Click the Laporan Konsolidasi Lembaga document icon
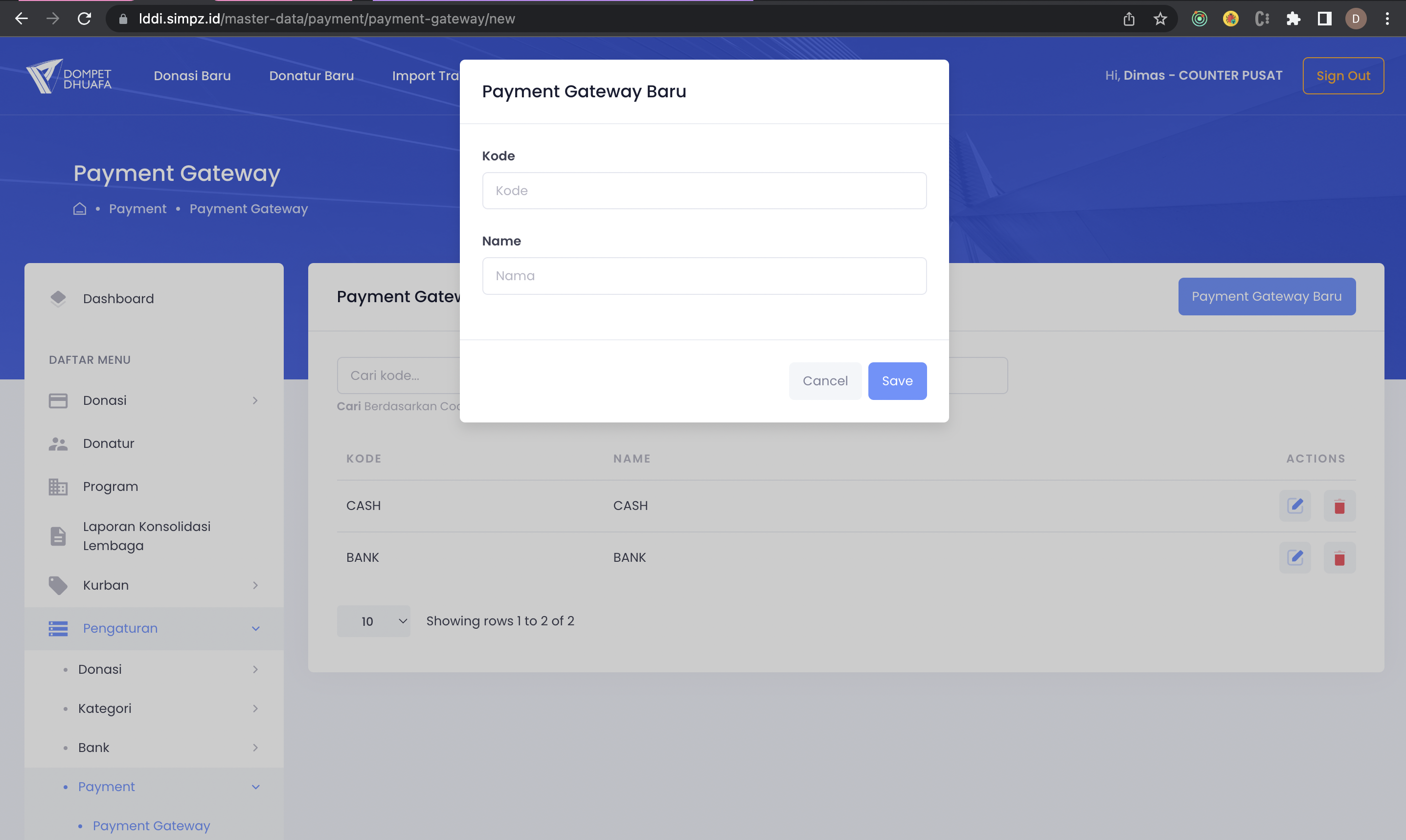This screenshot has width=1406, height=840. [58, 535]
